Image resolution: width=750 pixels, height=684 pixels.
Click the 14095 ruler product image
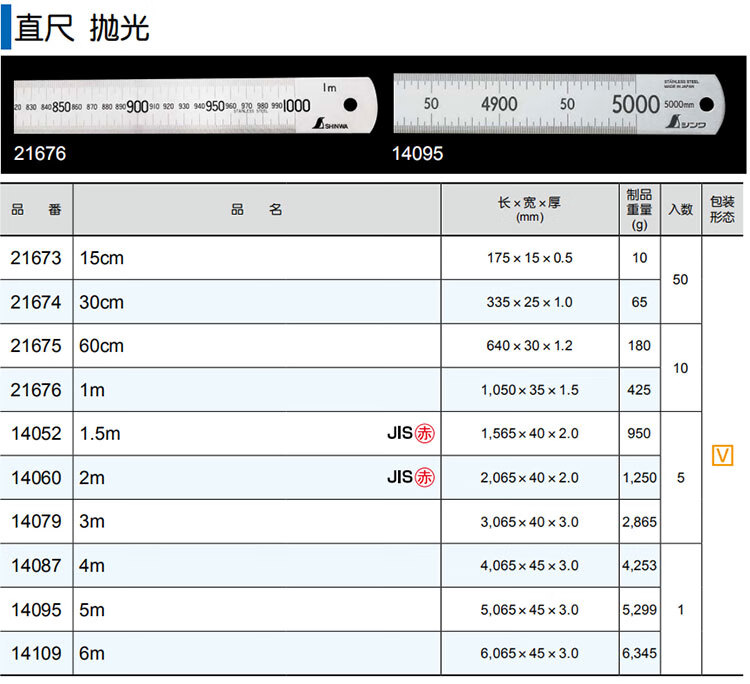point(559,104)
